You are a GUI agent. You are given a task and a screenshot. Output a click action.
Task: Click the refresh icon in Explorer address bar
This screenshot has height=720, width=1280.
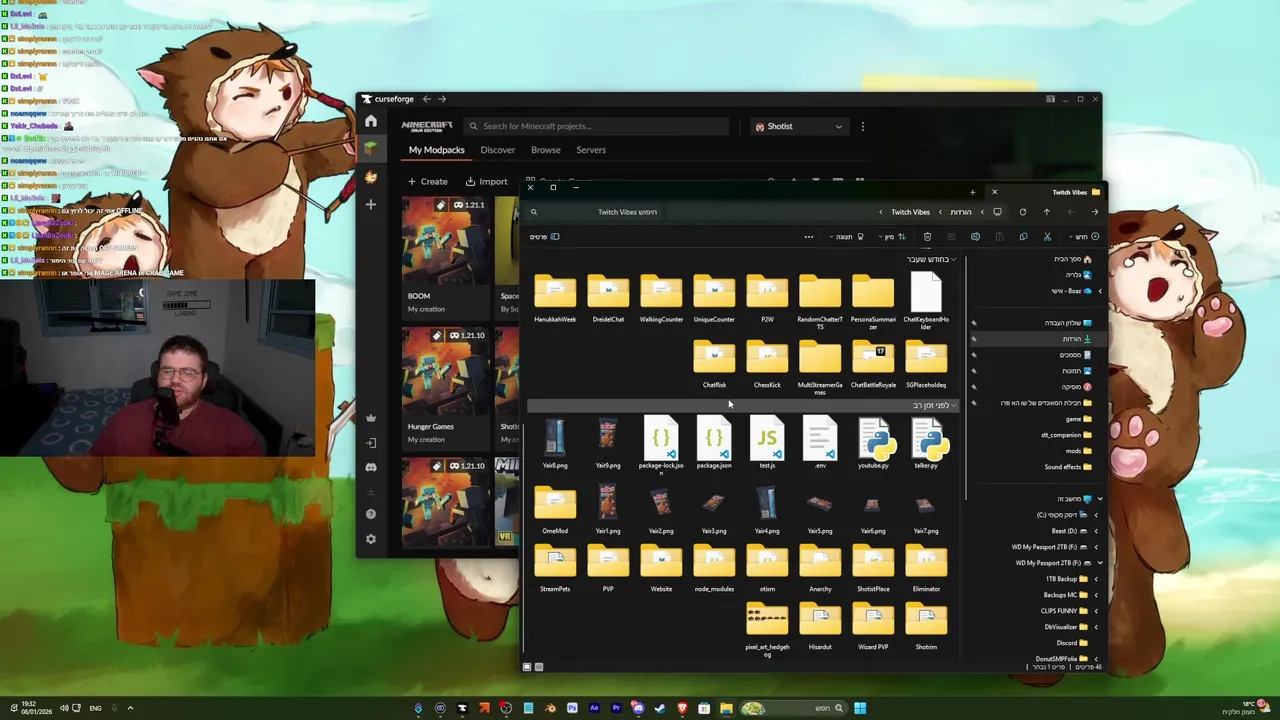click(1022, 212)
